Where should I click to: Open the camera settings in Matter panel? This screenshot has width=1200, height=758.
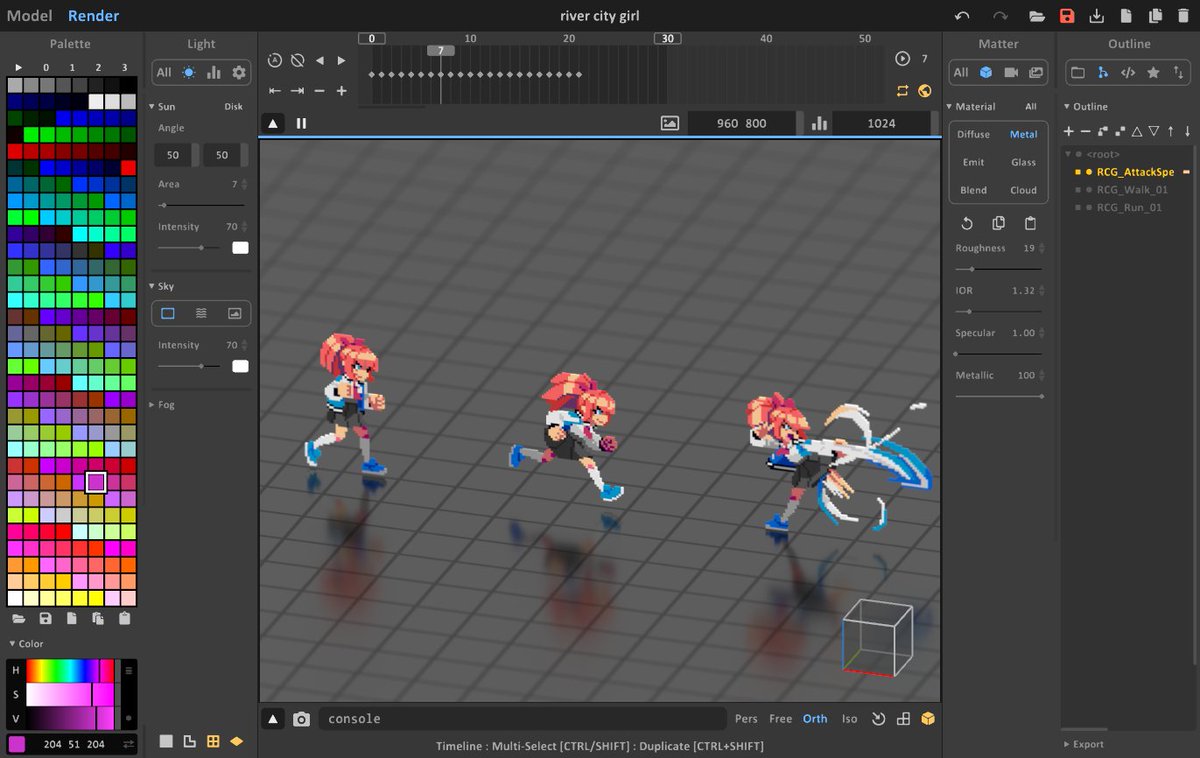(x=1011, y=72)
